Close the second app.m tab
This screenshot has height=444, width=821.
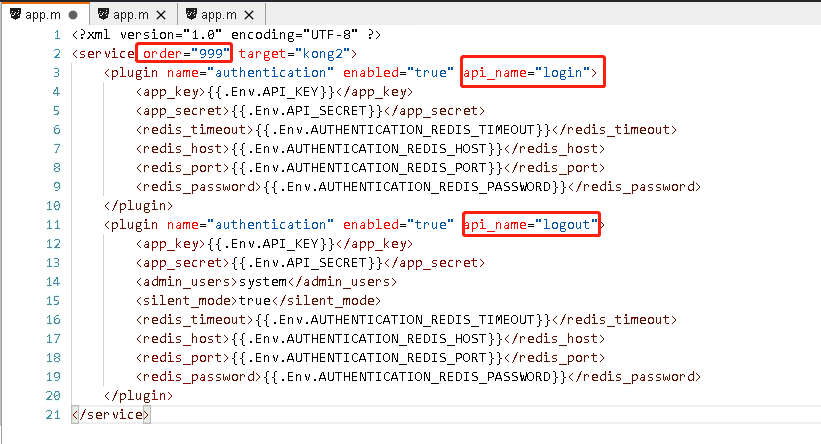(x=161, y=15)
